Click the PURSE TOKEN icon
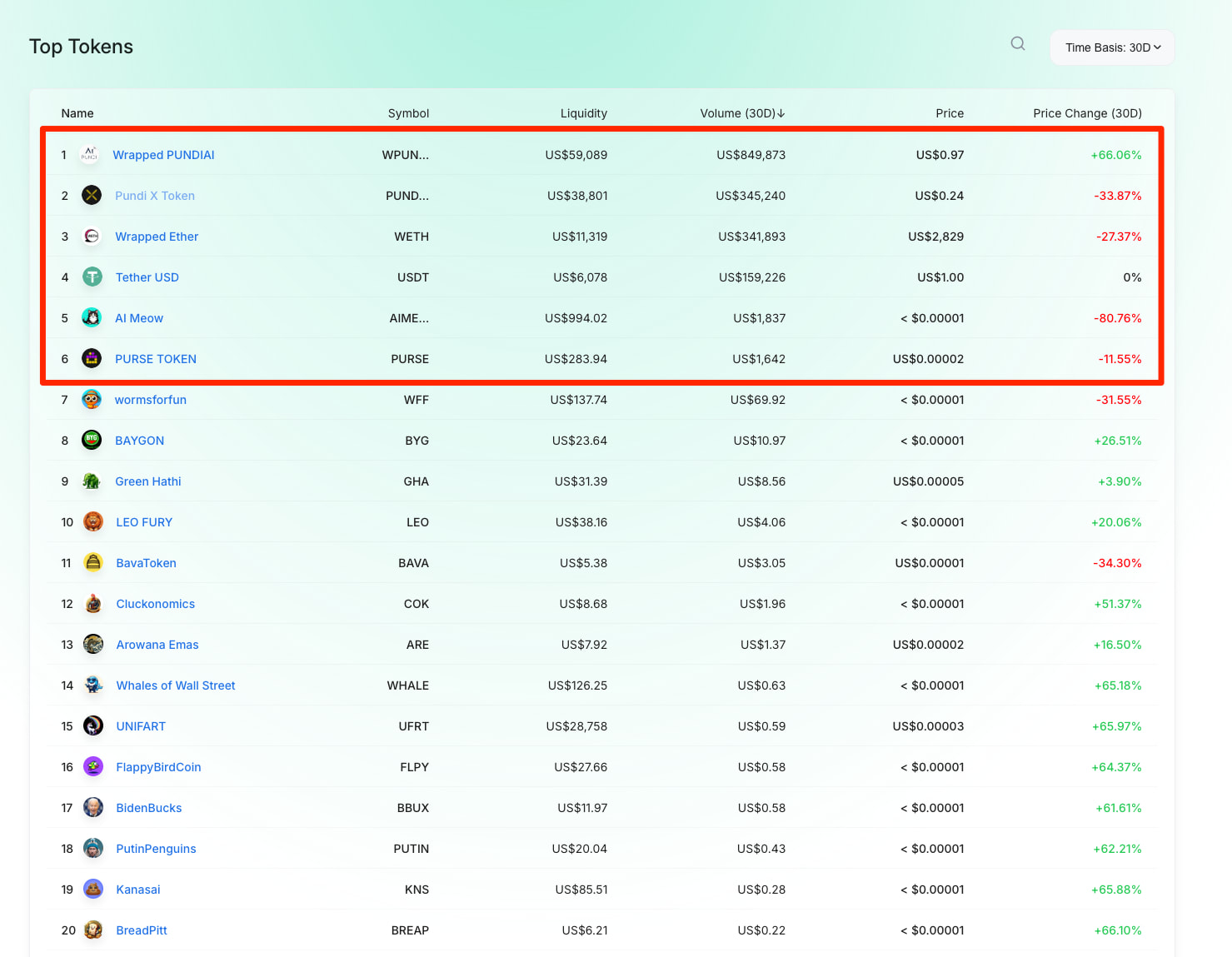The image size is (1232, 957). coord(92,359)
